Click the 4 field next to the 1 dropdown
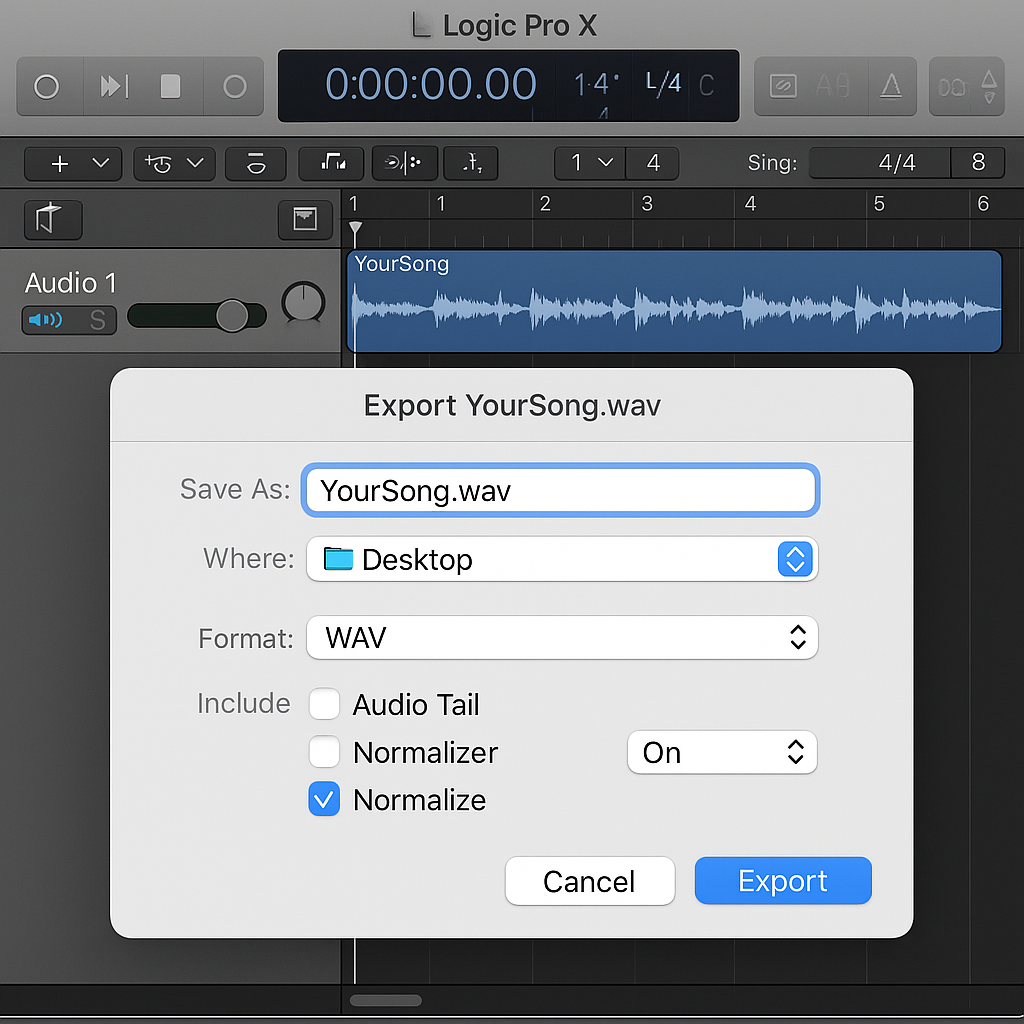This screenshot has height=1024, width=1024. click(653, 163)
